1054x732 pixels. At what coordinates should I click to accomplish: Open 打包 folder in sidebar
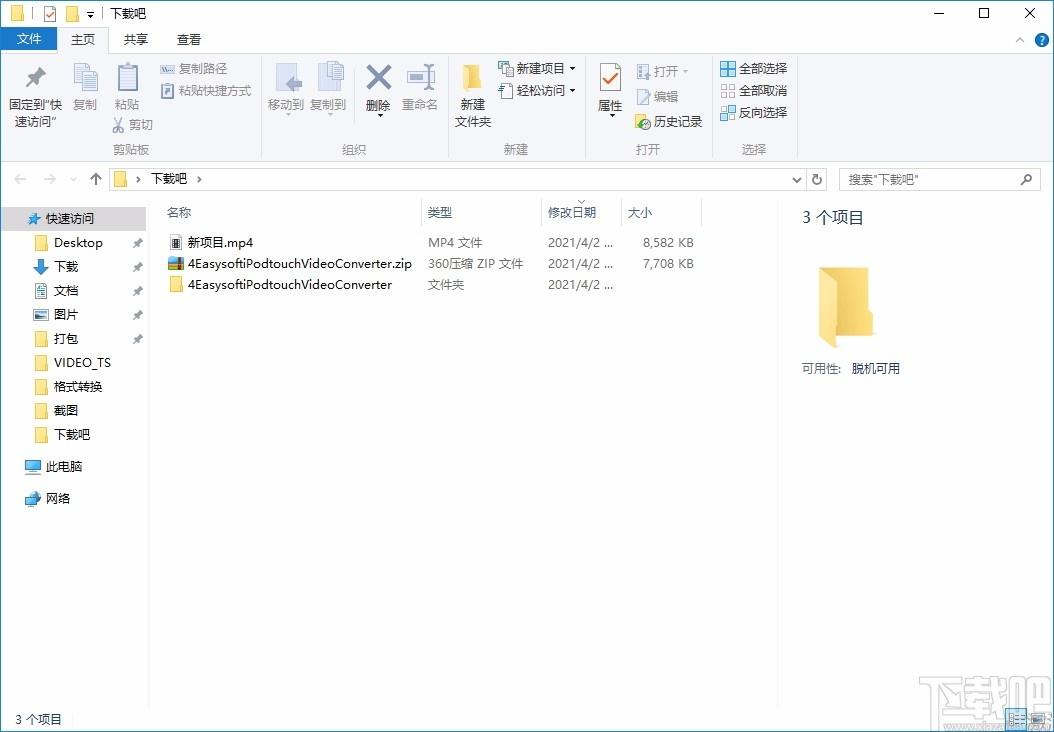66,339
